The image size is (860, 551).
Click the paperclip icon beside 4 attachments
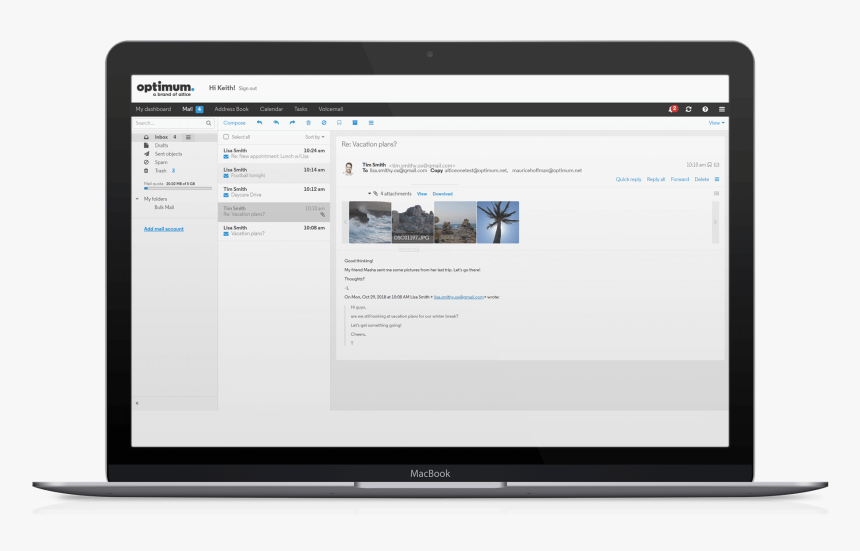(376, 194)
